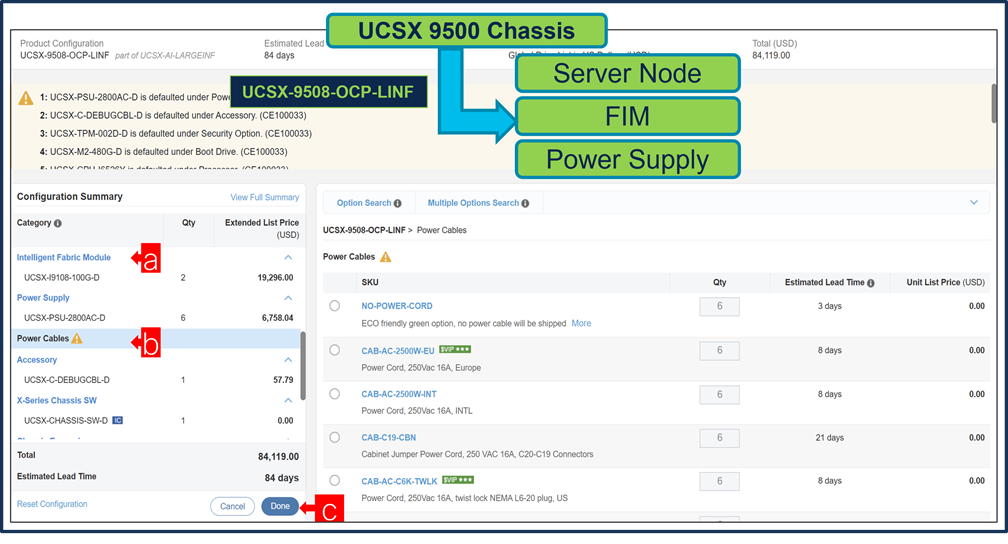This screenshot has width=1008, height=544.
Task: Select X-Series Chassis SW category
Action: [x=57, y=400]
